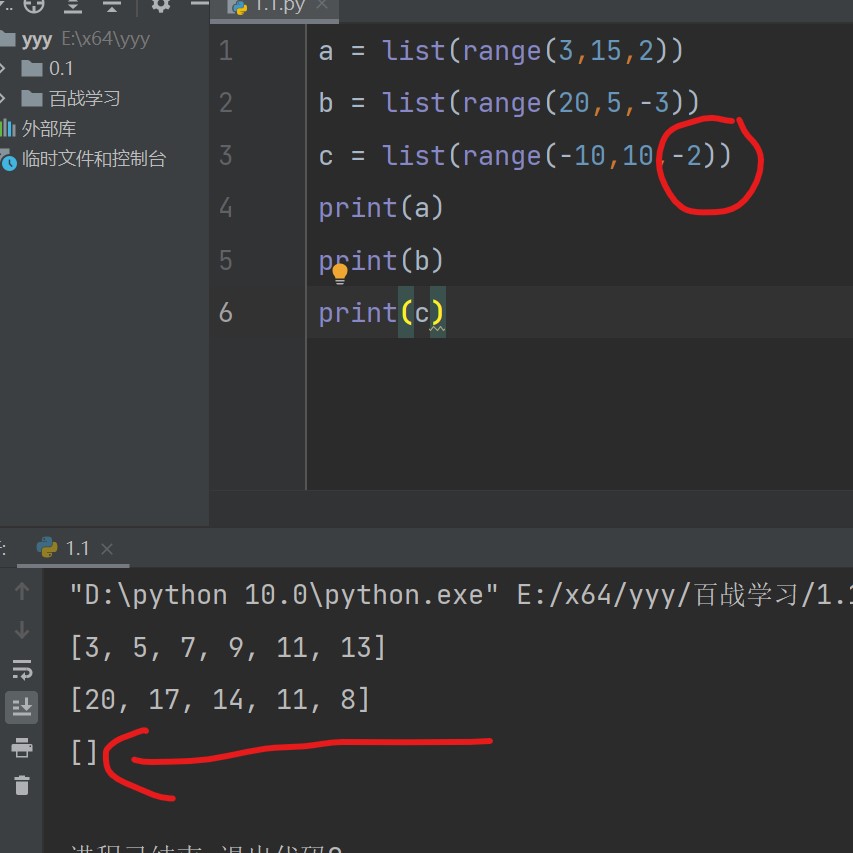This screenshot has height=853, width=853.
Task: Click the Python icon on 1.1 run tab
Action: tap(47, 547)
